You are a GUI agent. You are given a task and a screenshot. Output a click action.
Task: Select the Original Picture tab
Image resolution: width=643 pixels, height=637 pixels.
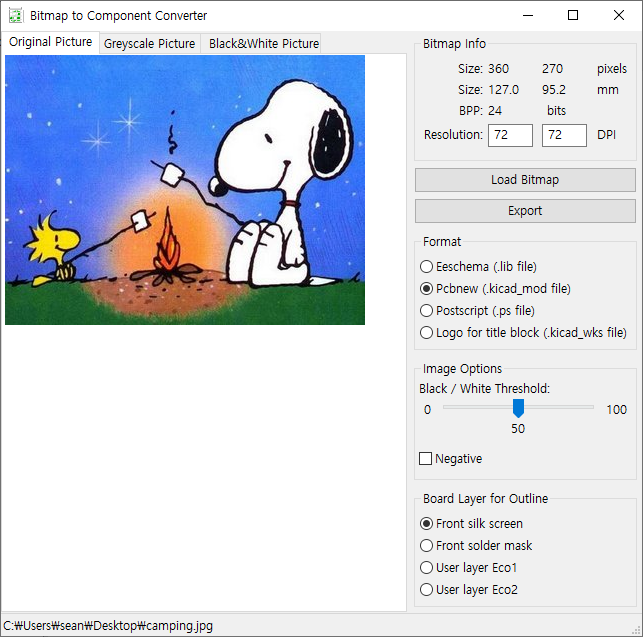(50, 42)
